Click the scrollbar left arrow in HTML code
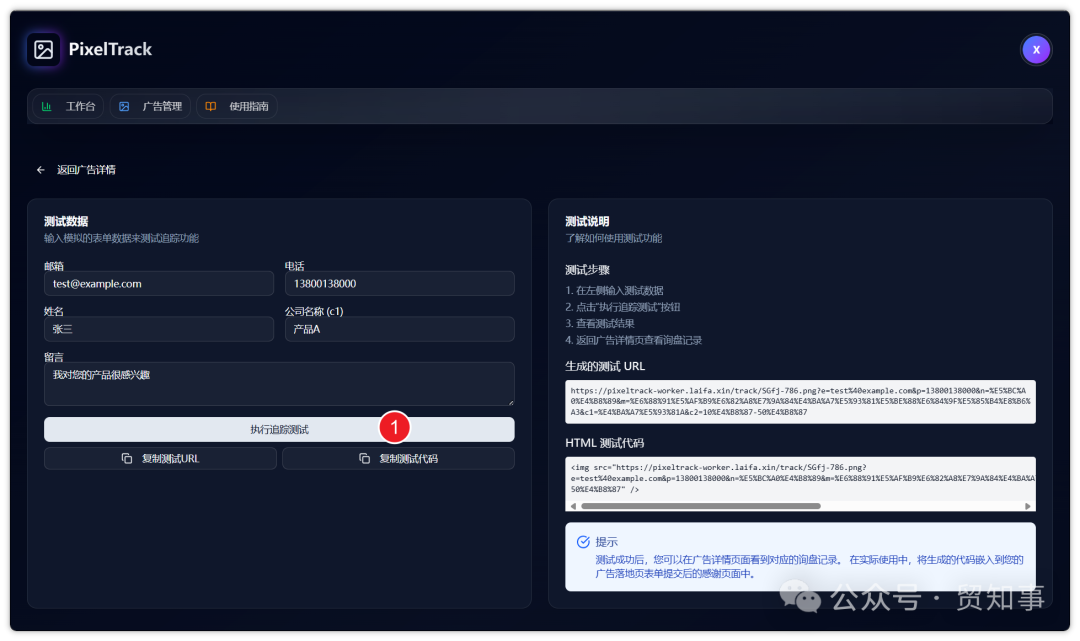This screenshot has height=641, width=1080. click(x=573, y=506)
